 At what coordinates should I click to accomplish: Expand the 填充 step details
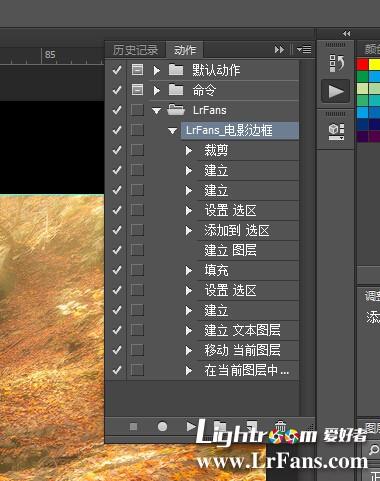189,270
